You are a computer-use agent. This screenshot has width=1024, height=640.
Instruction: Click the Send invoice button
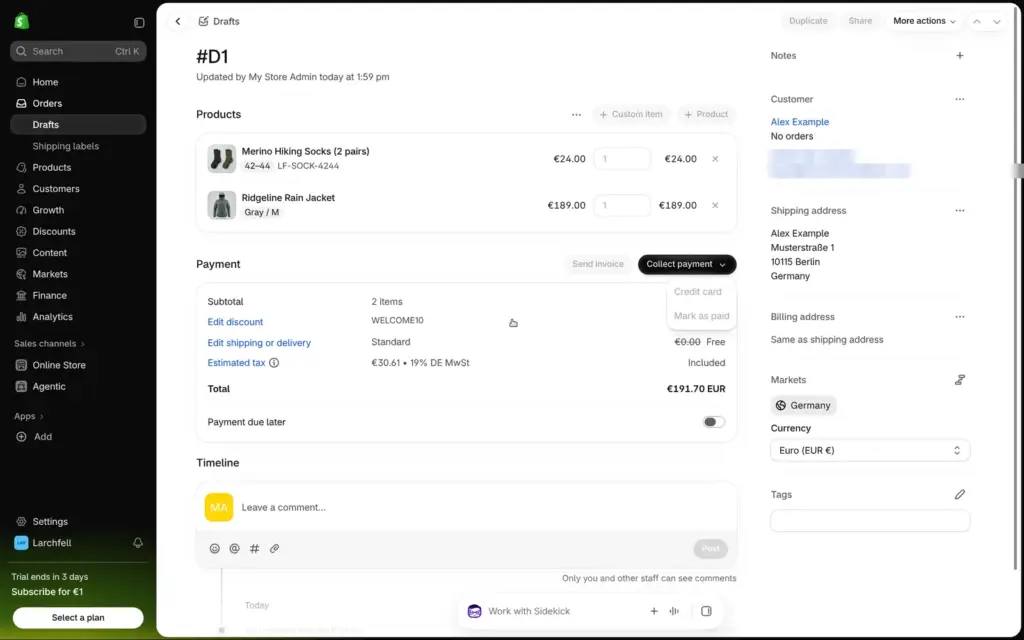[x=598, y=264]
